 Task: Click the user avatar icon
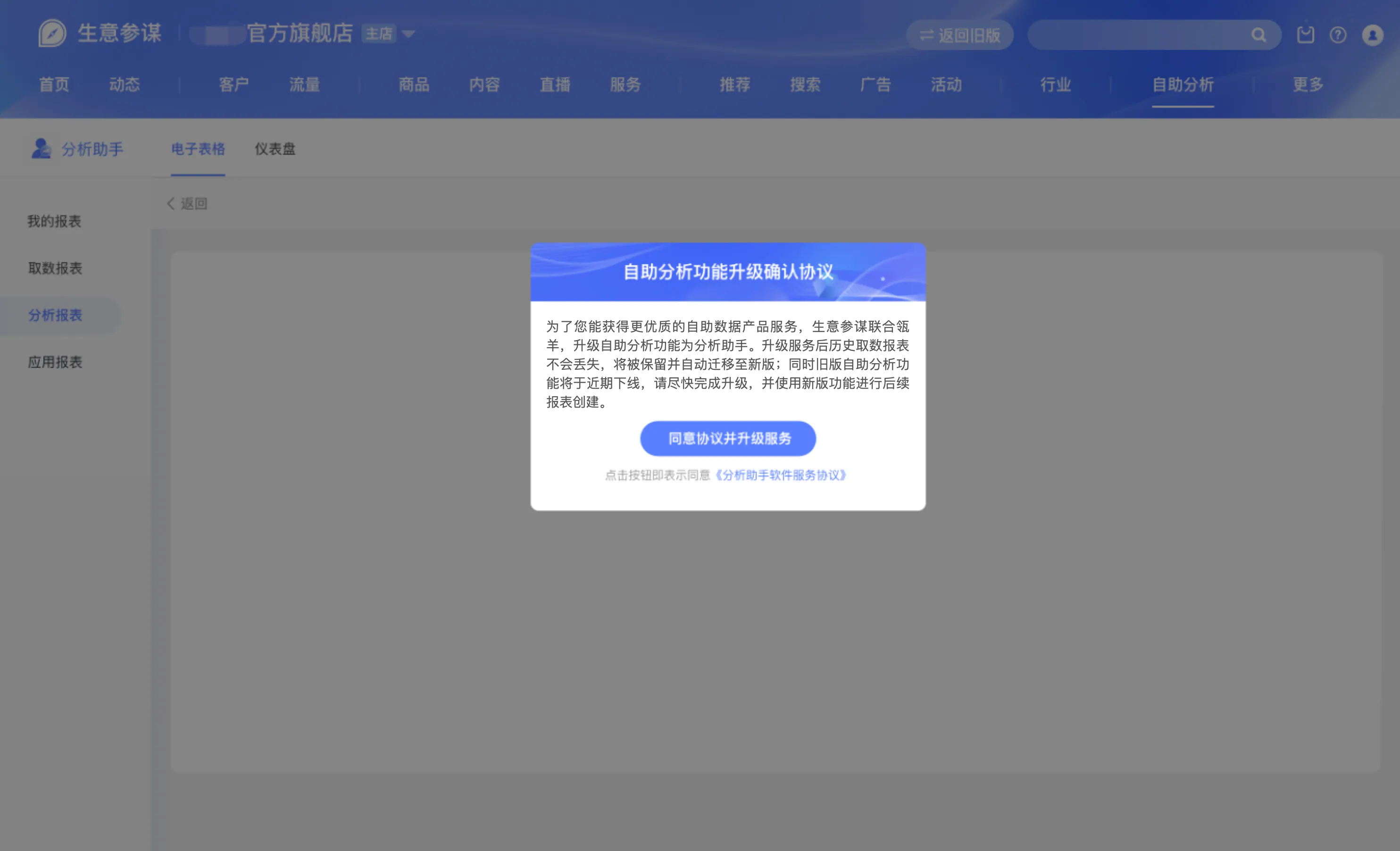tap(1372, 35)
